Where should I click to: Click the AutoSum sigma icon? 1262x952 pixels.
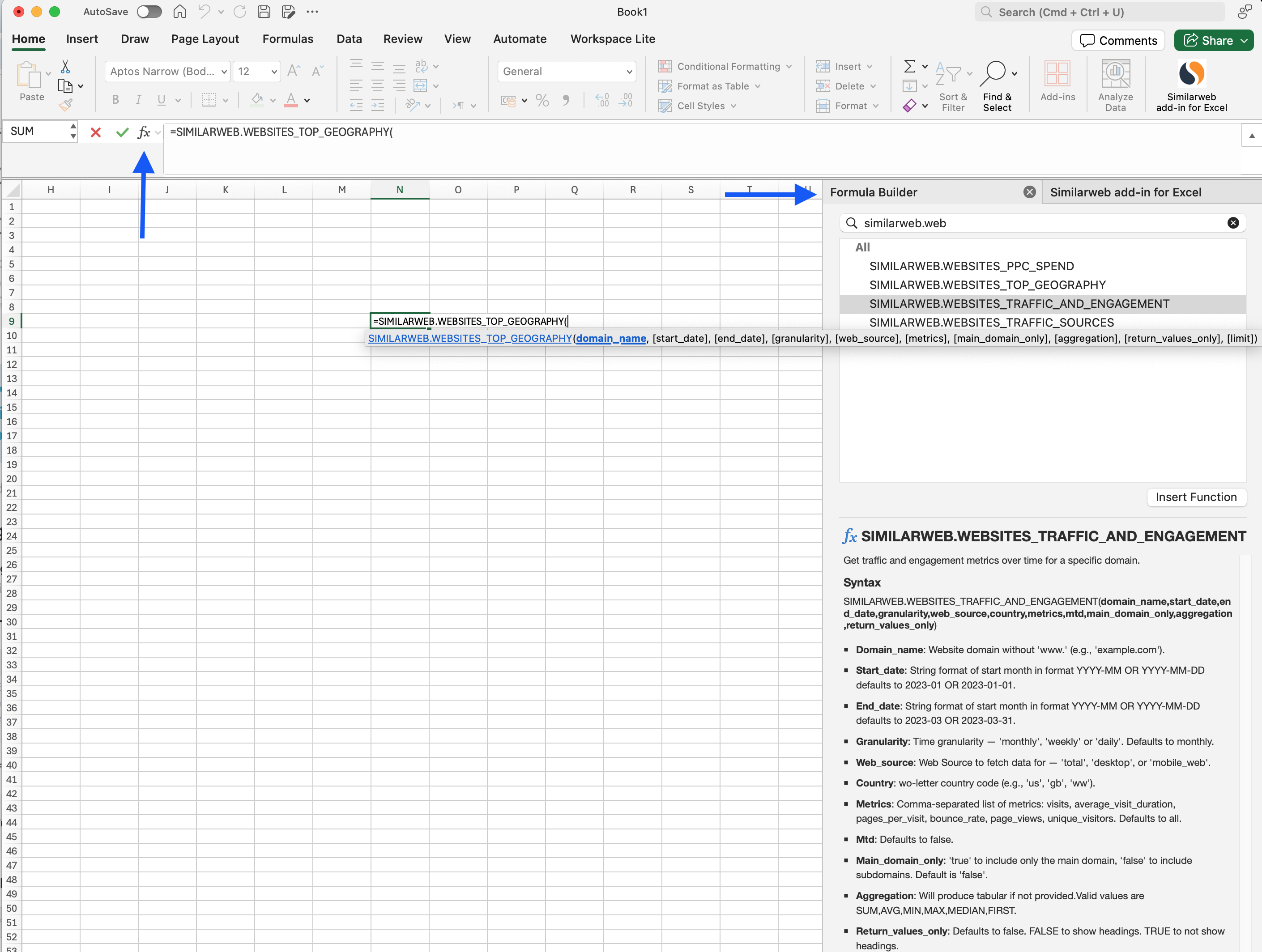[x=910, y=67]
